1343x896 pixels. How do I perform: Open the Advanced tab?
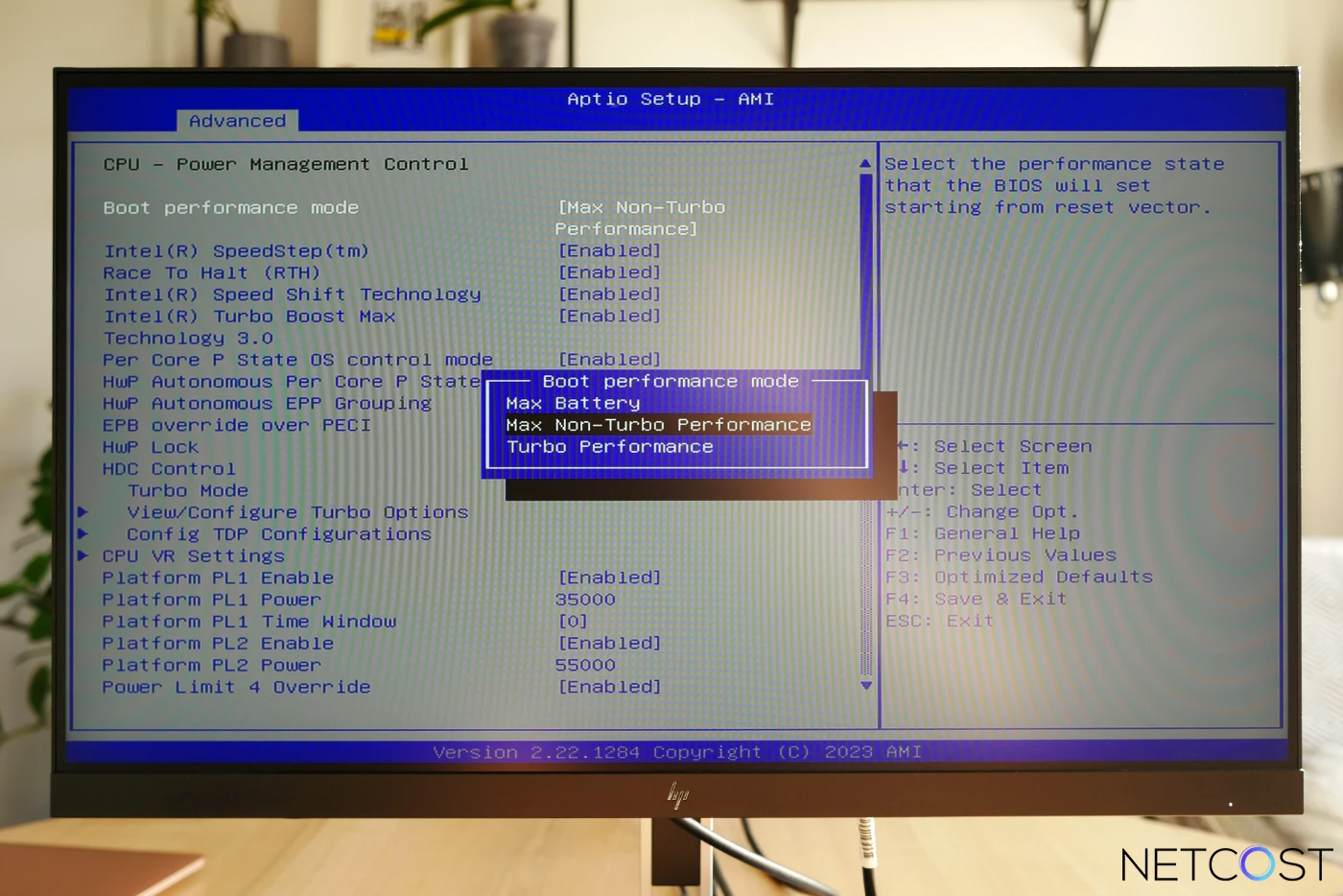coord(237,121)
